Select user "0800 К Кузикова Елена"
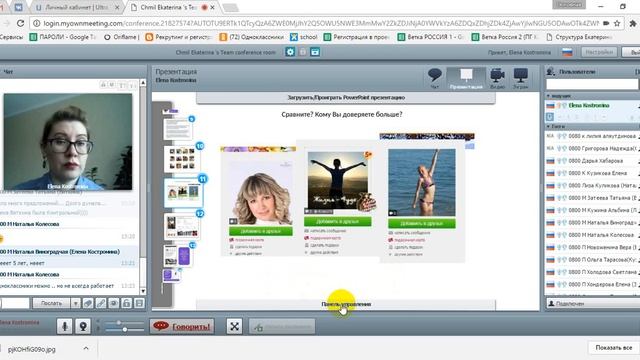 tap(598, 173)
